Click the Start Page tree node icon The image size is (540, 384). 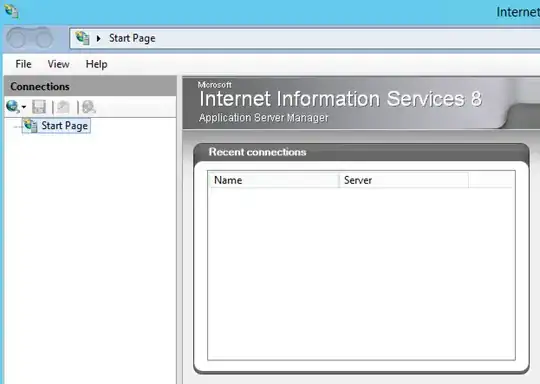tap(31, 125)
